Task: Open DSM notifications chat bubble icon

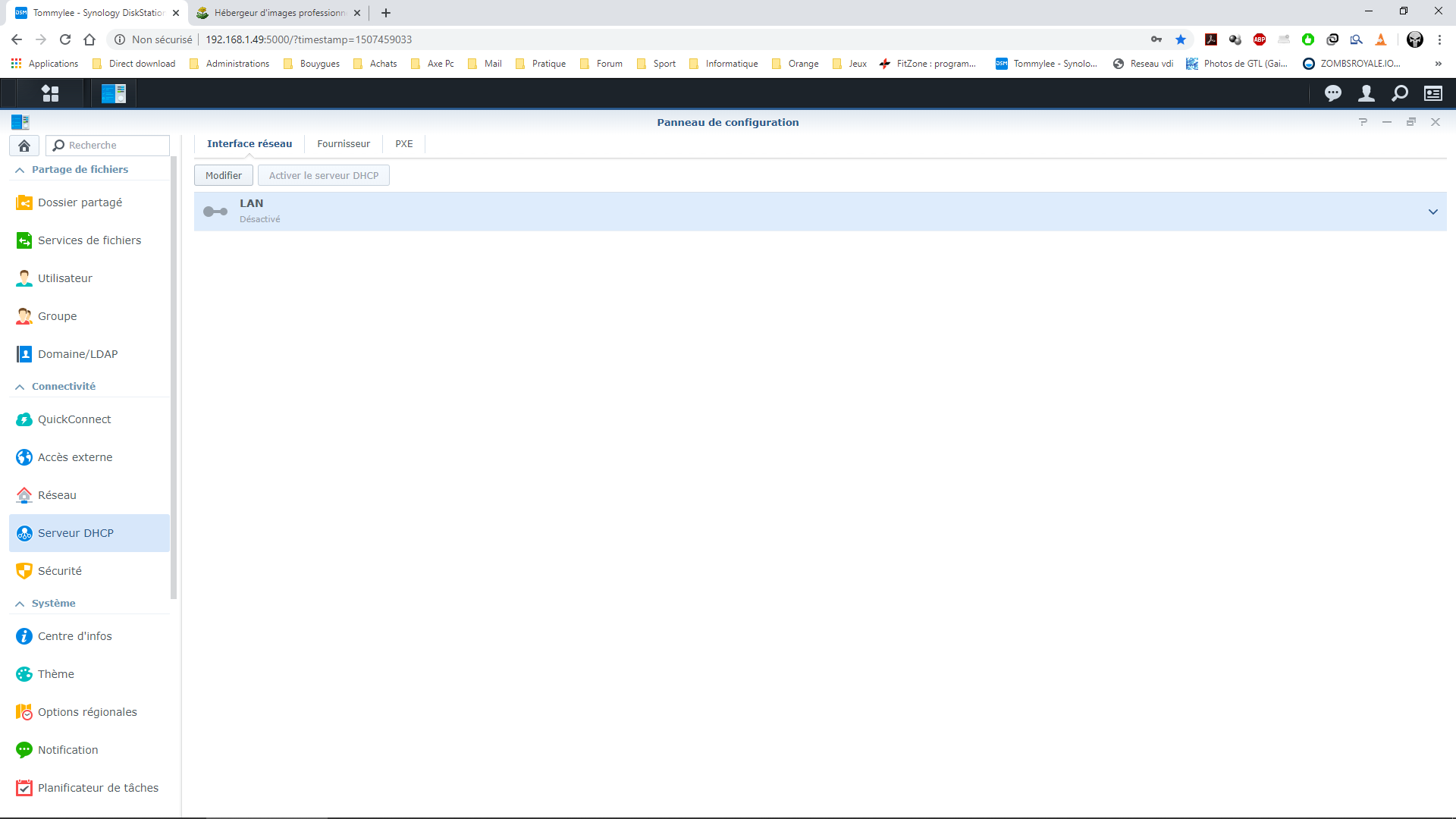Action: [x=1332, y=93]
